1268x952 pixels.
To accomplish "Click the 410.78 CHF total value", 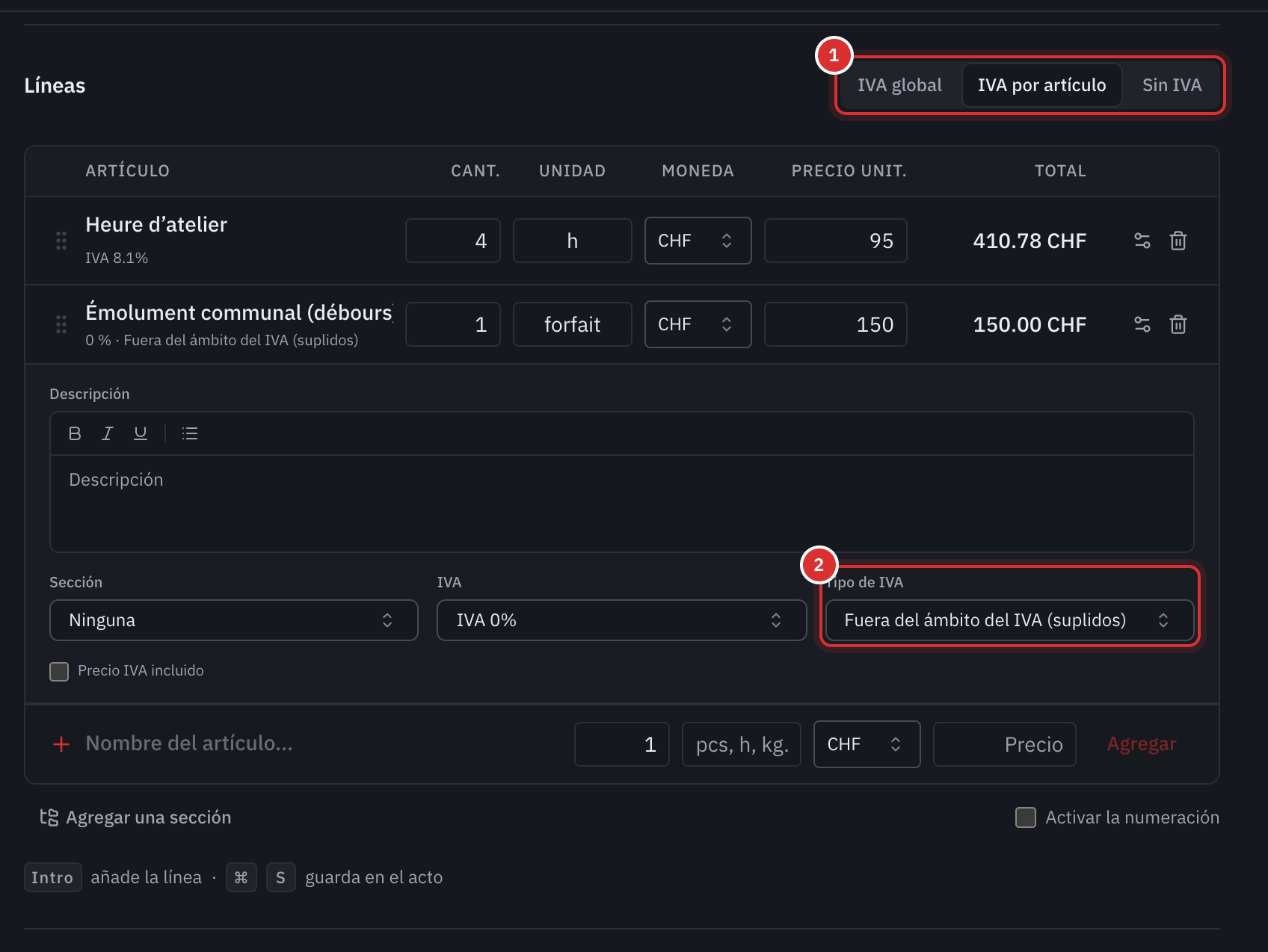I will [1030, 241].
